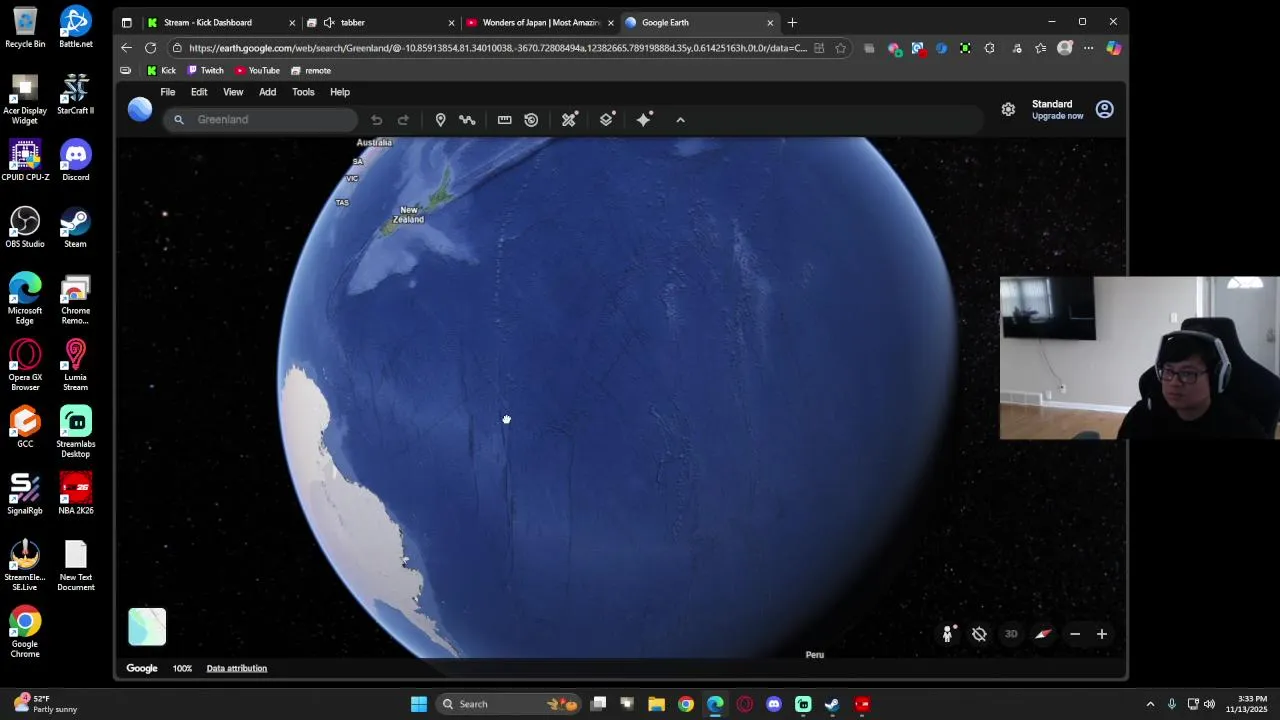Open the View menu in Google Earth
Image resolution: width=1280 pixels, height=720 pixels.
pyautogui.click(x=233, y=92)
